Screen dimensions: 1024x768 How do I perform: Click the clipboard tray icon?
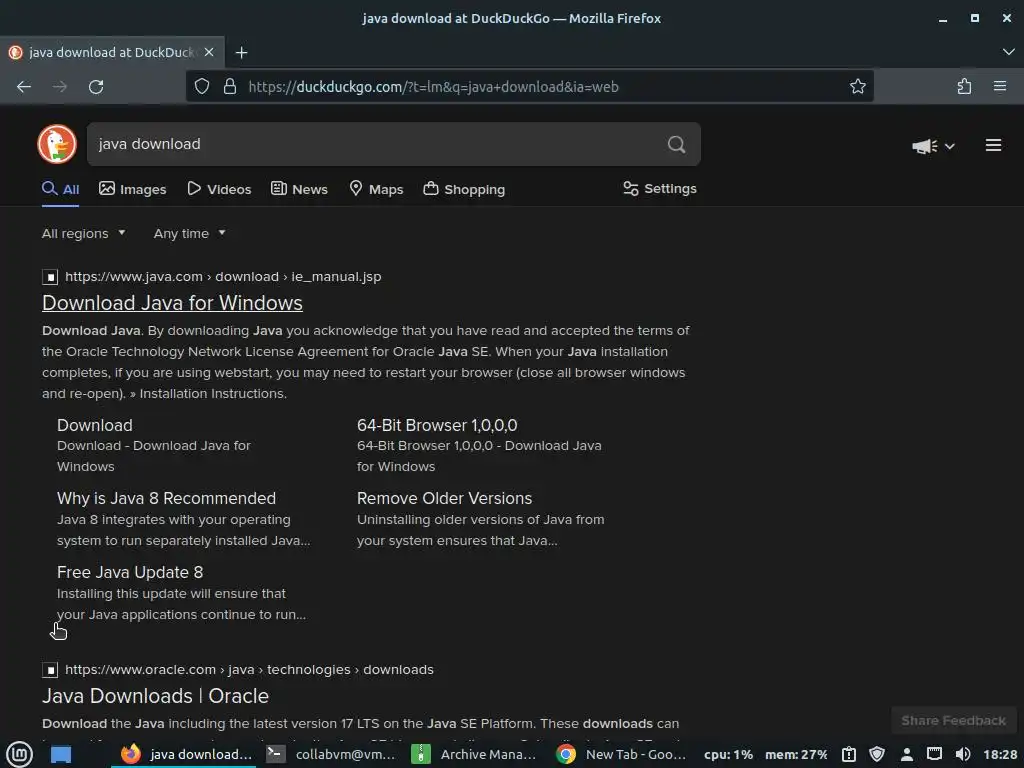(x=848, y=754)
